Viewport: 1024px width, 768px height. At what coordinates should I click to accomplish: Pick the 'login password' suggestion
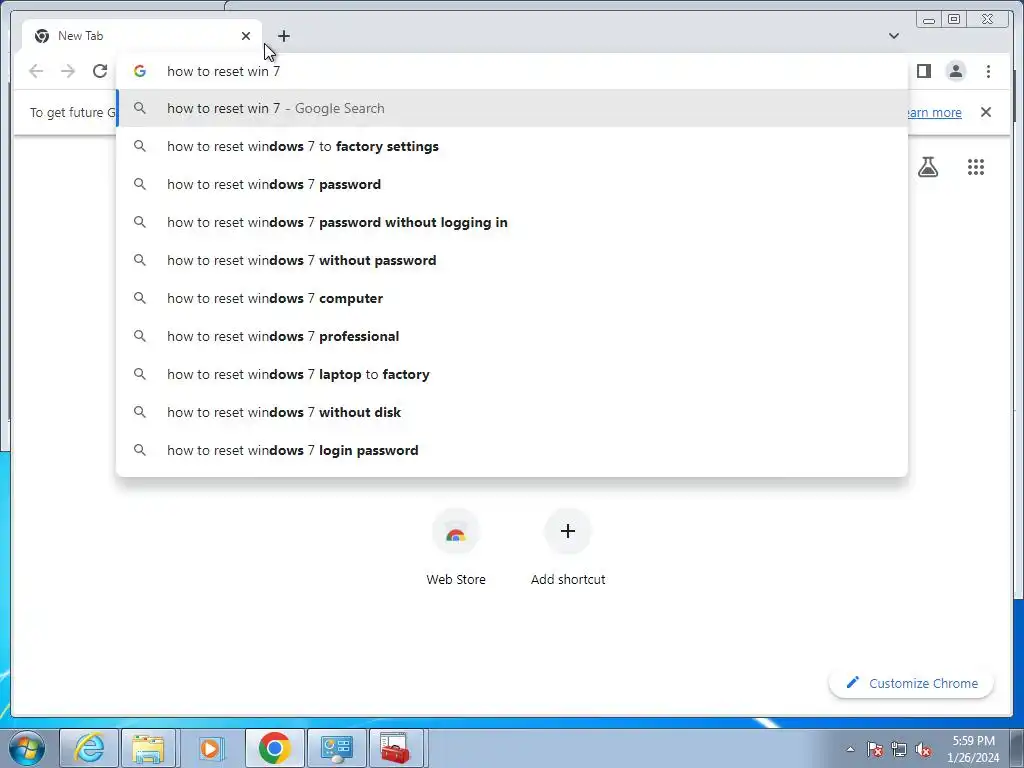click(x=512, y=450)
